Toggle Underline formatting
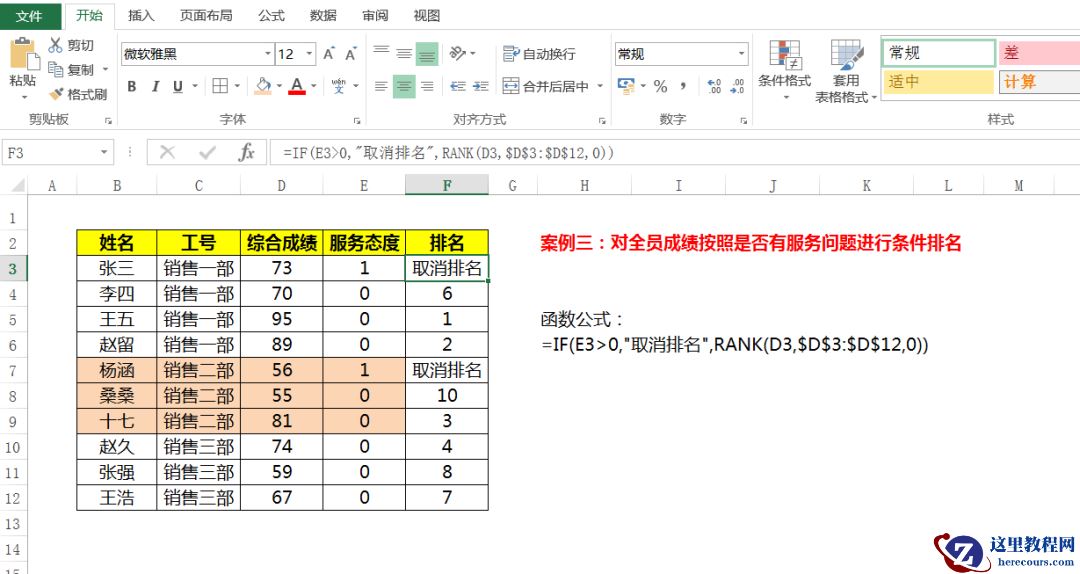The height and width of the screenshot is (574, 1080). click(x=178, y=86)
